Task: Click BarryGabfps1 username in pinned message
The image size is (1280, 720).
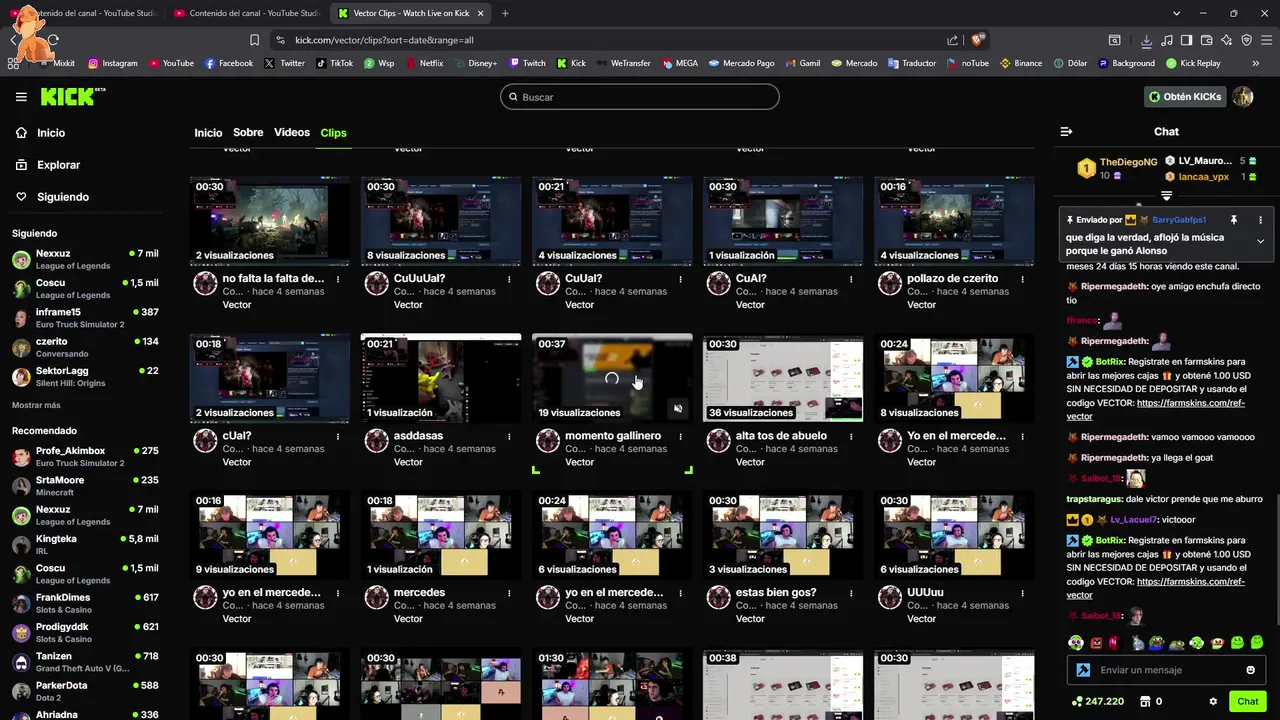Action: click(1179, 220)
